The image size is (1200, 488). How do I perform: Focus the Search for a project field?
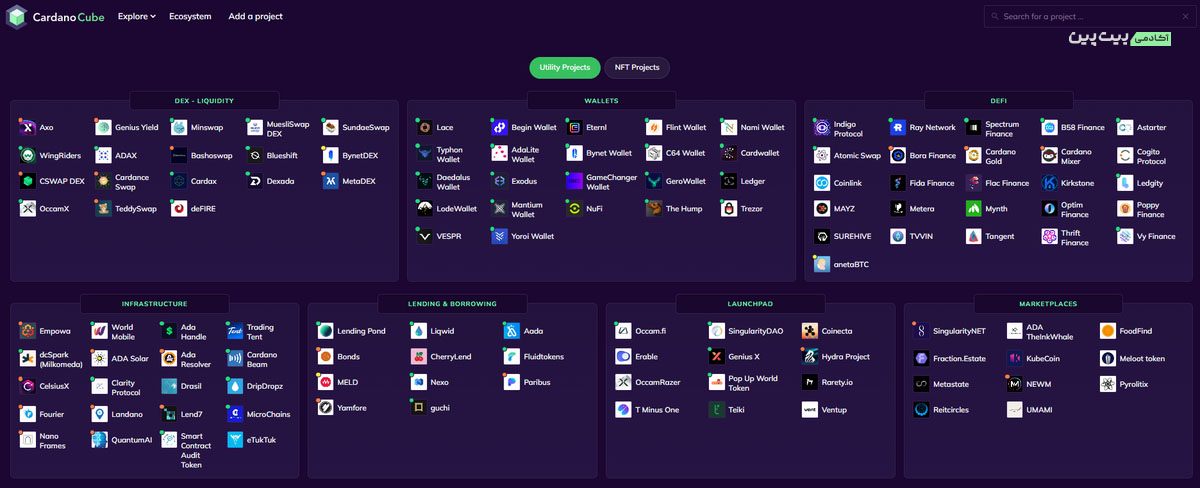click(x=1088, y=16)
